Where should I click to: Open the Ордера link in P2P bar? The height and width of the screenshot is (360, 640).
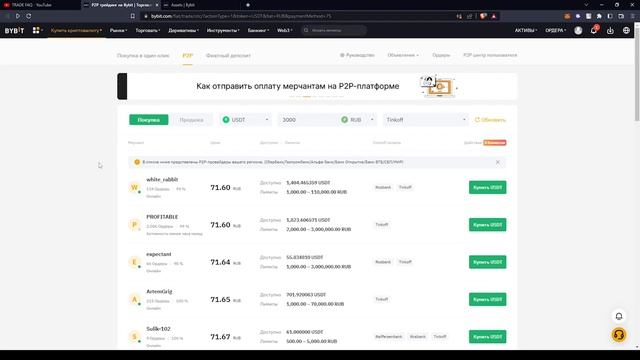(x=441, y=55)
